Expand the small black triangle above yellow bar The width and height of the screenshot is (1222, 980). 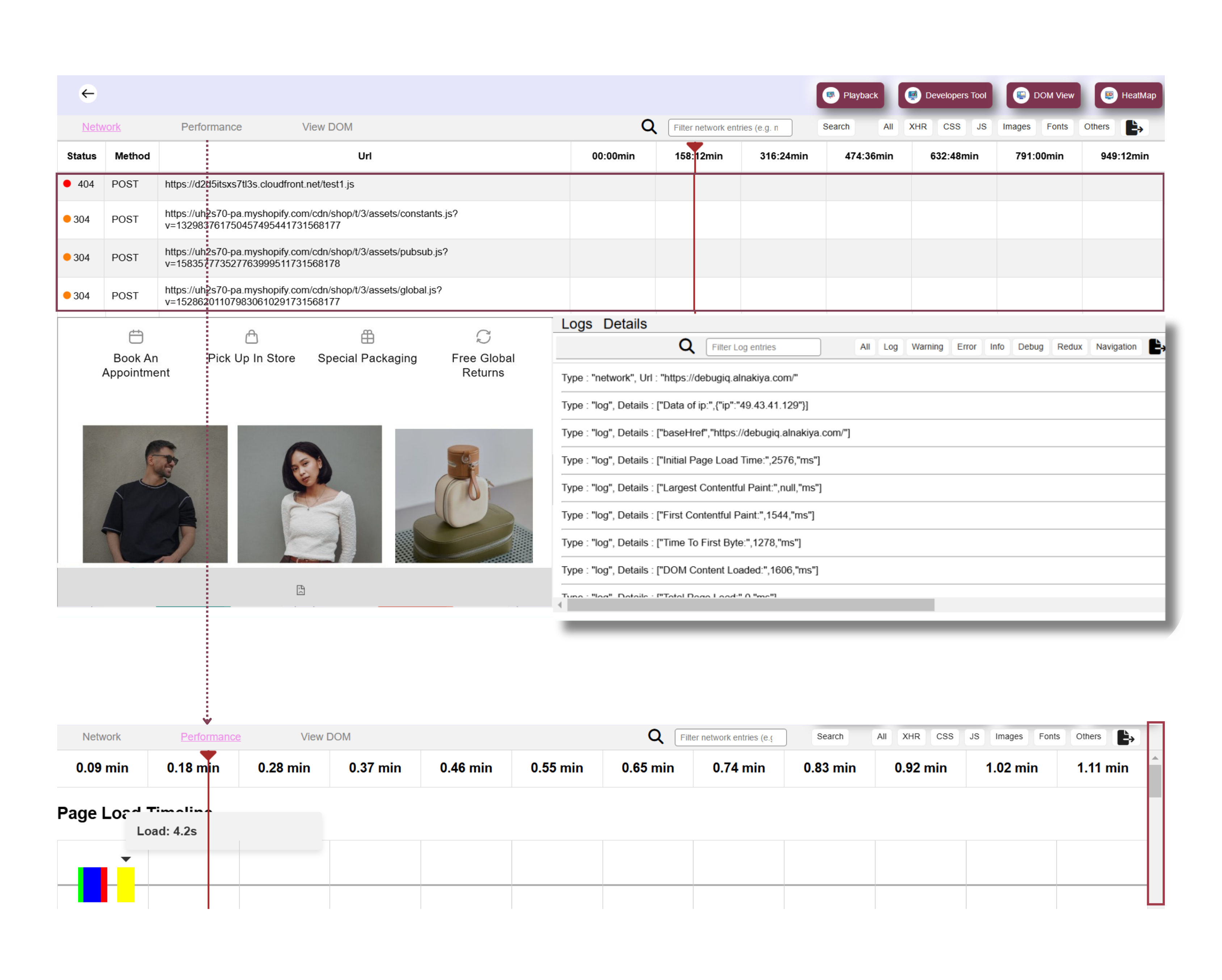pos(126,859)
